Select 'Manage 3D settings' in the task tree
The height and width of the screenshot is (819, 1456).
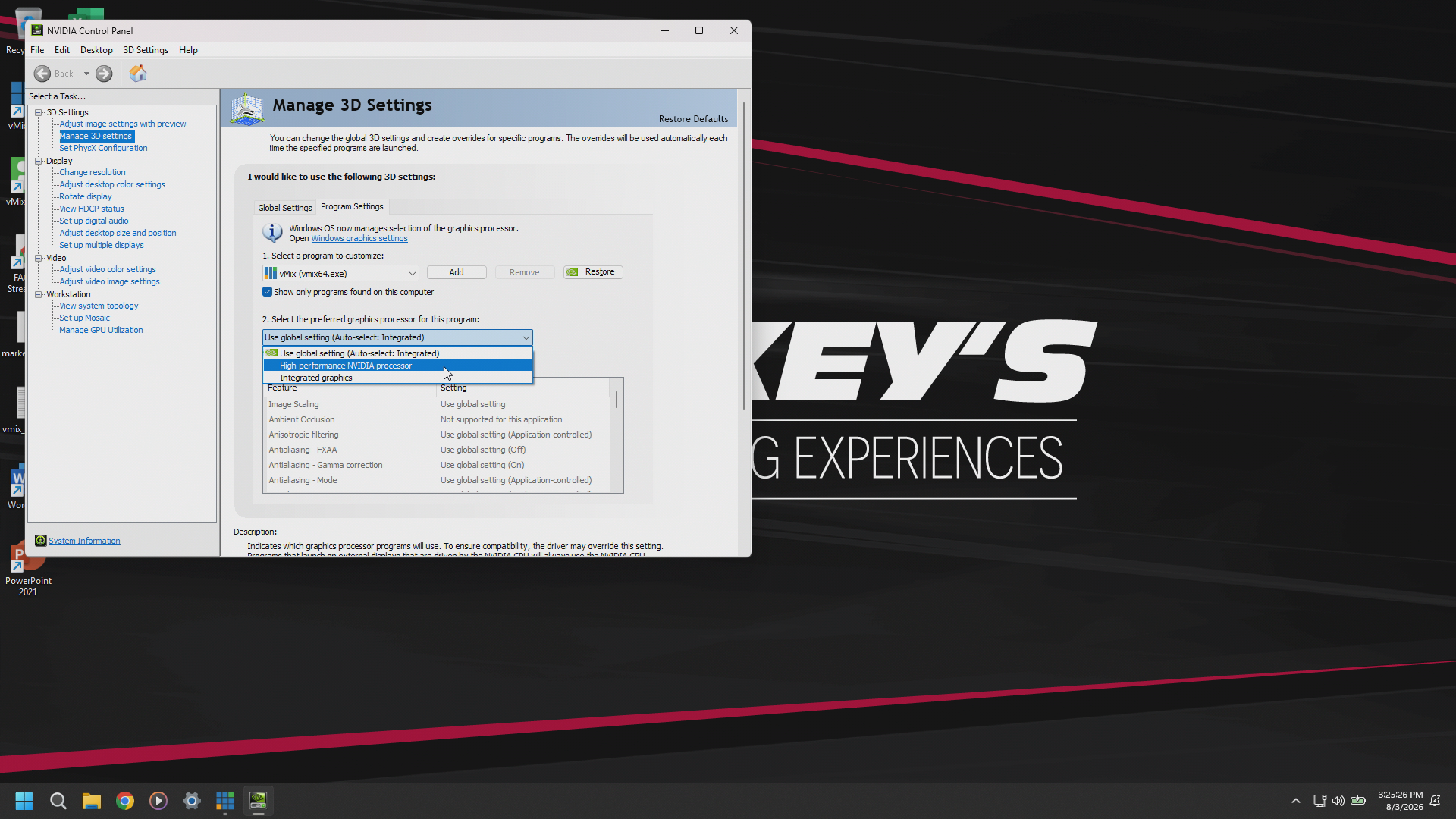click(x=96, y=136)
